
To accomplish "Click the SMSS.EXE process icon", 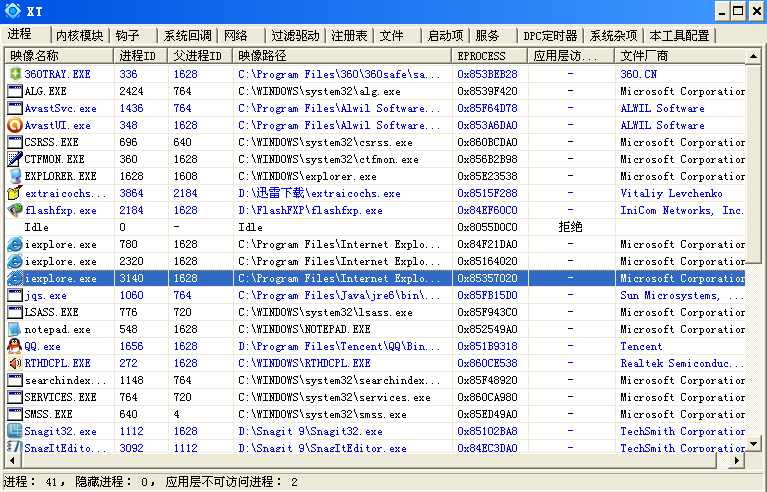I will click(x=15, y=414).
